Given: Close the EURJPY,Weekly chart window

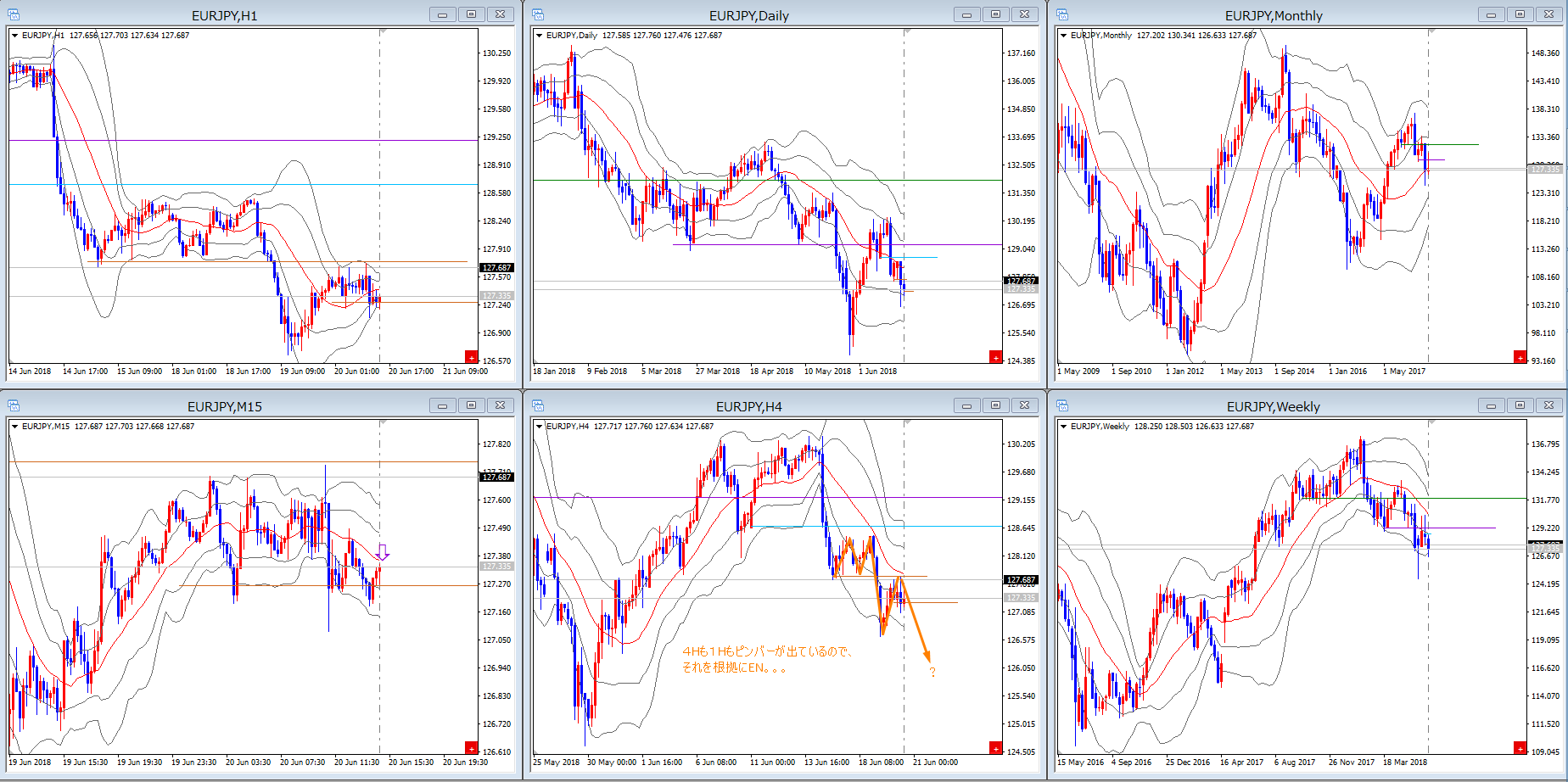Looking at the screenshot, I should [x=1548, y=405].
